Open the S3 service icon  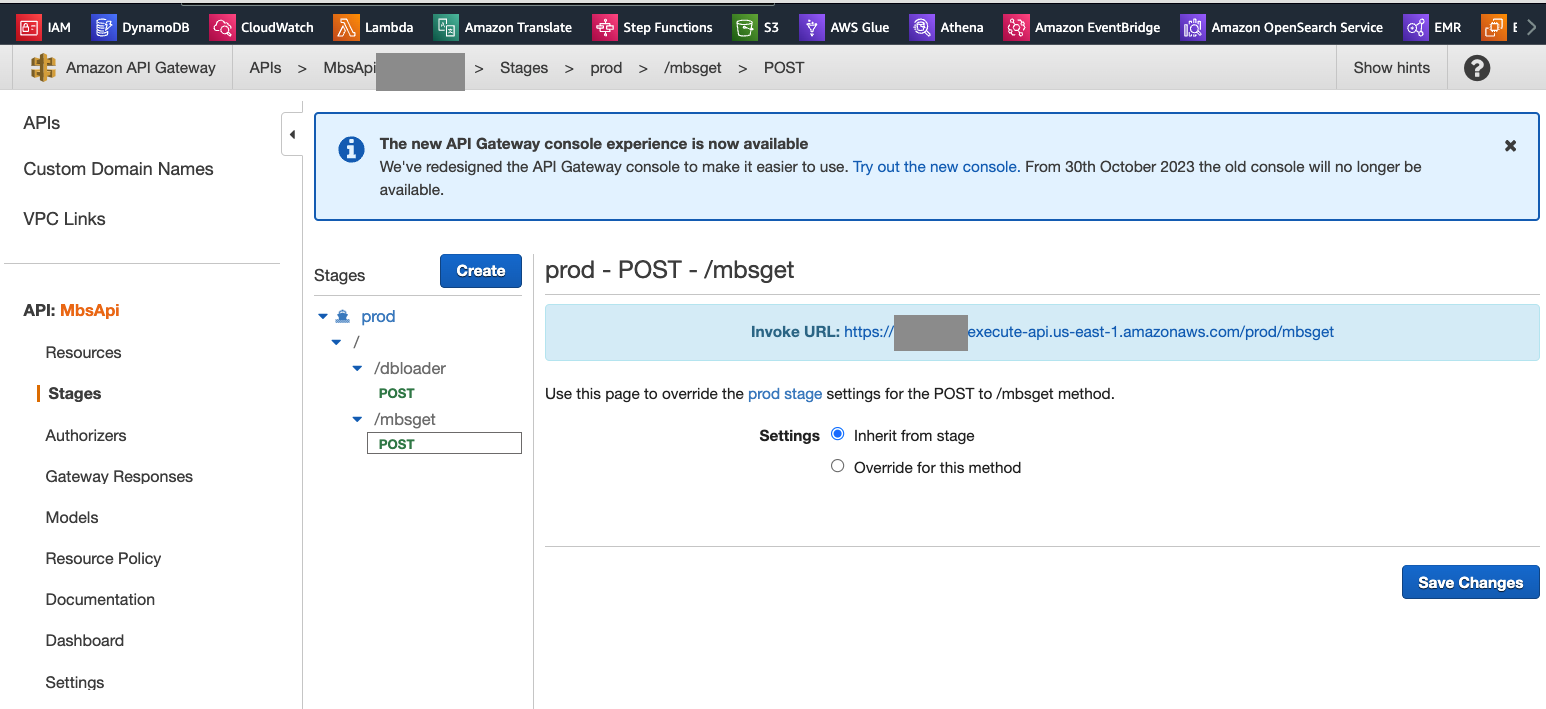(745, 27)
